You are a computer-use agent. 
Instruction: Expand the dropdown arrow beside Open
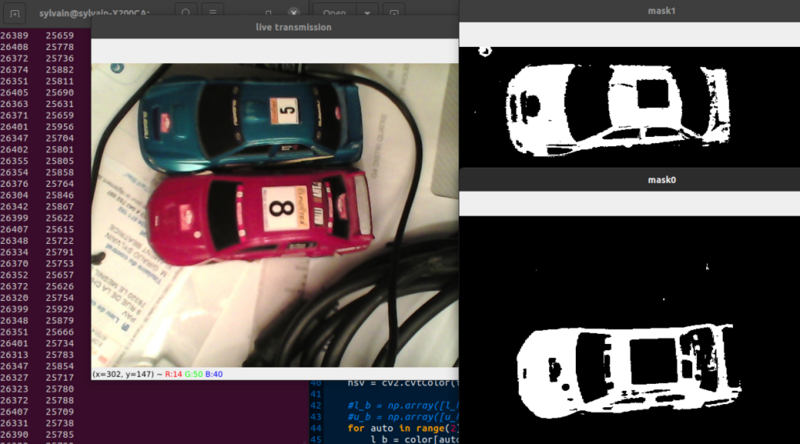click(x=367, y=14)
